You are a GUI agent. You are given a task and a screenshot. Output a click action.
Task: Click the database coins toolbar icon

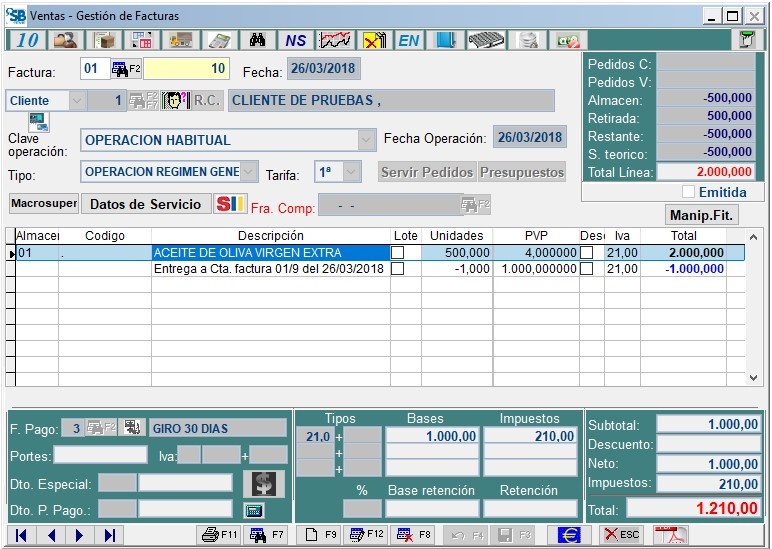point(528,40)
